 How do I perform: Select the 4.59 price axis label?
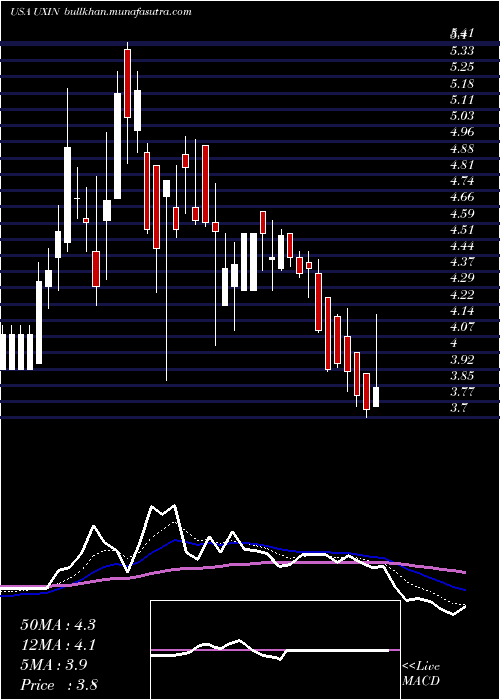(x=462, y=213)
